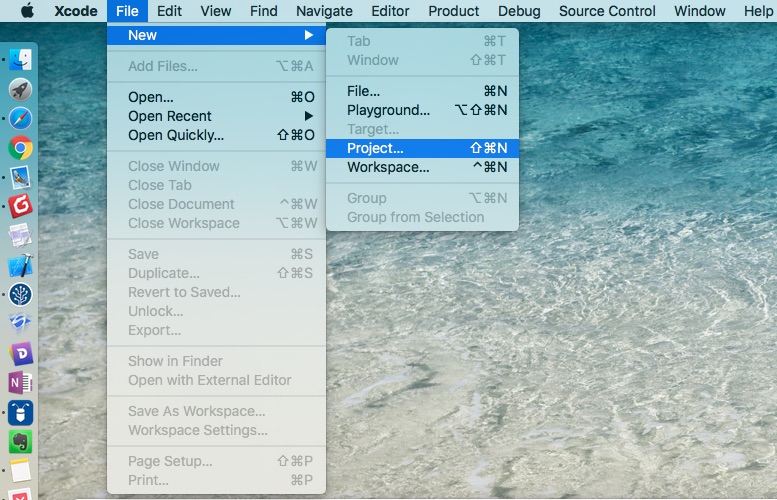Open the View menu
777x500 pixels.
tap(216, 10)
